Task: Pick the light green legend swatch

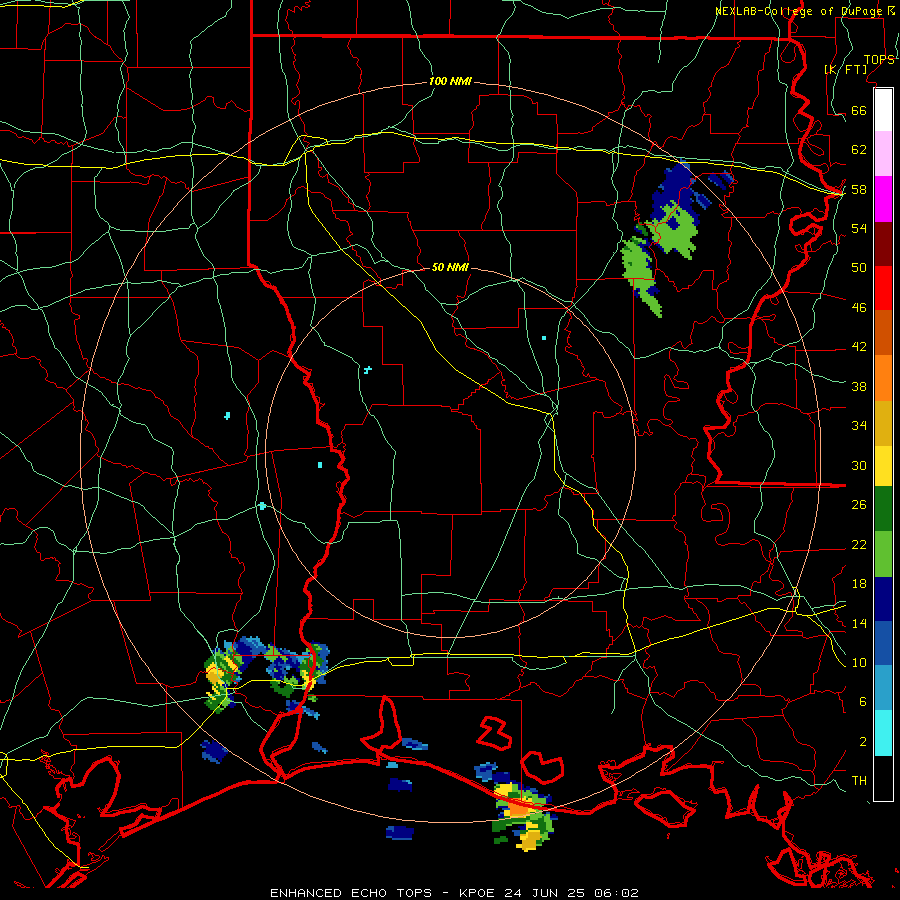Action: (x=883, y=554)
